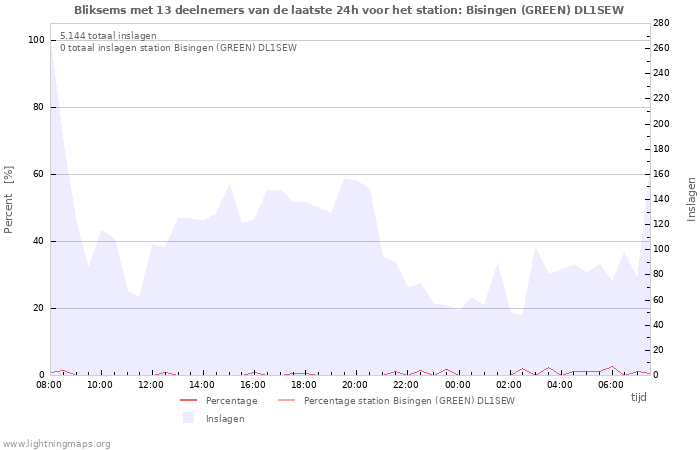Viewport: 700px width, 450px height.
Task: Click the red Percentage legend line marker
Action: (189, 401)
